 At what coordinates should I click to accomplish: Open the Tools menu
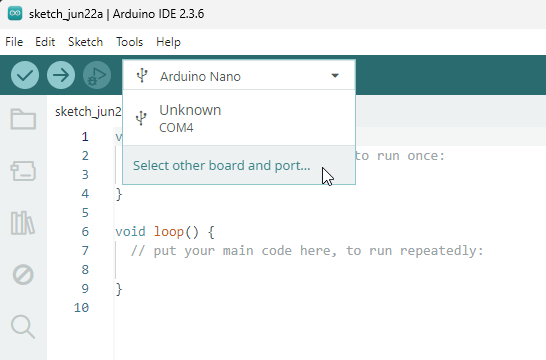click(x=130, y=42)
